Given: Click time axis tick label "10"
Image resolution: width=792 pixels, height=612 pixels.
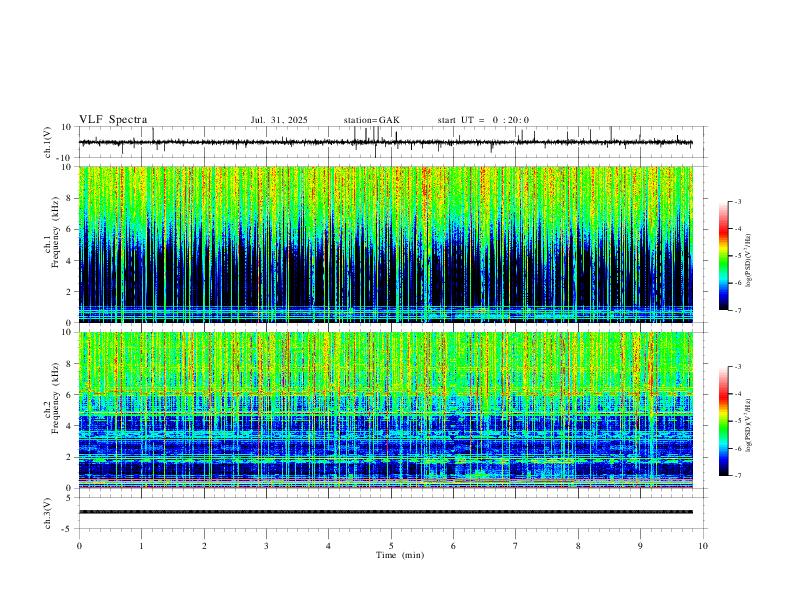Looking at the screenshot, I should pyautogui.click(x=703, y=546).
